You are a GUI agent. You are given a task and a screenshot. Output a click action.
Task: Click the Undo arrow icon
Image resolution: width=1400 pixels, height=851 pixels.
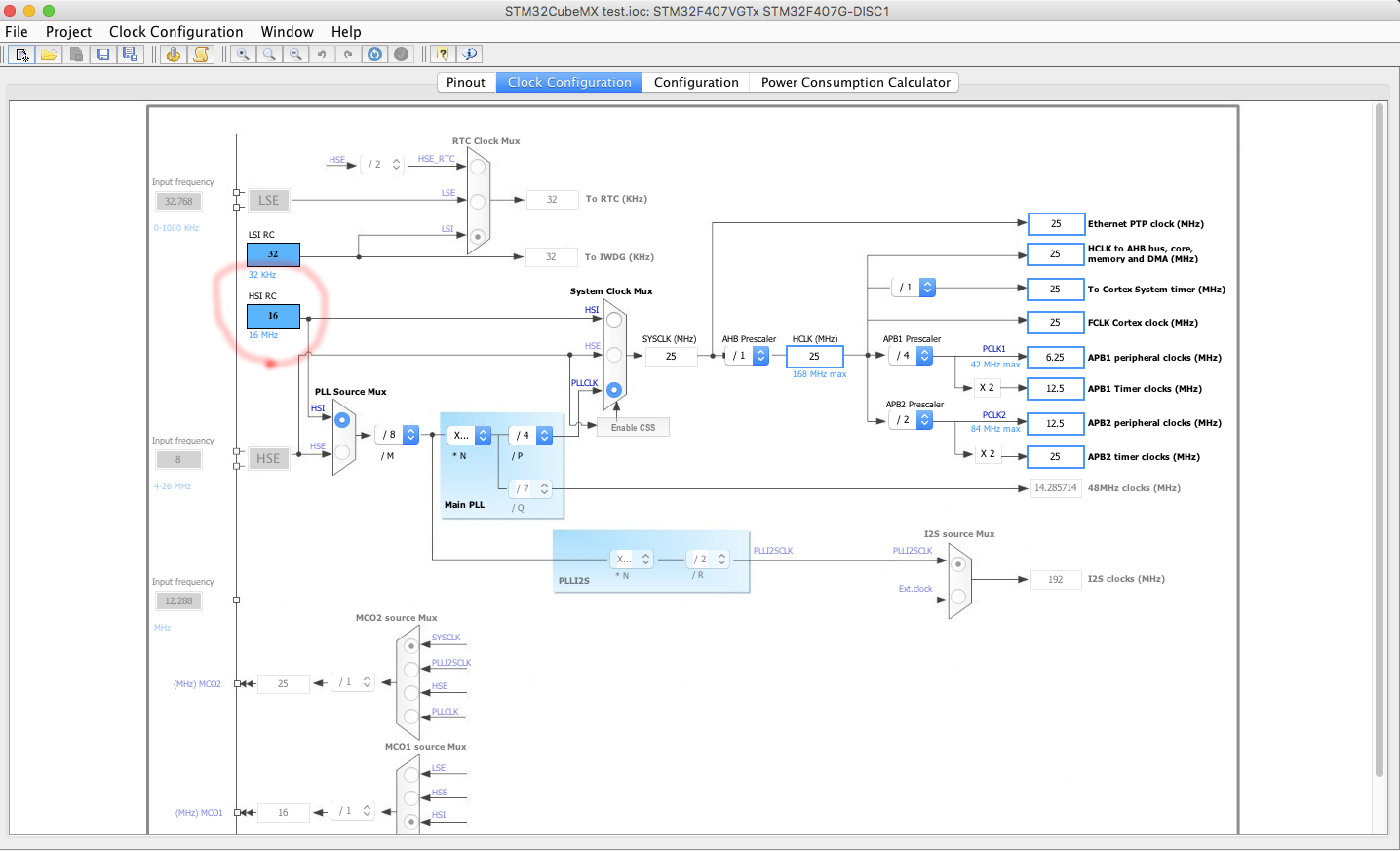(322, 55)
